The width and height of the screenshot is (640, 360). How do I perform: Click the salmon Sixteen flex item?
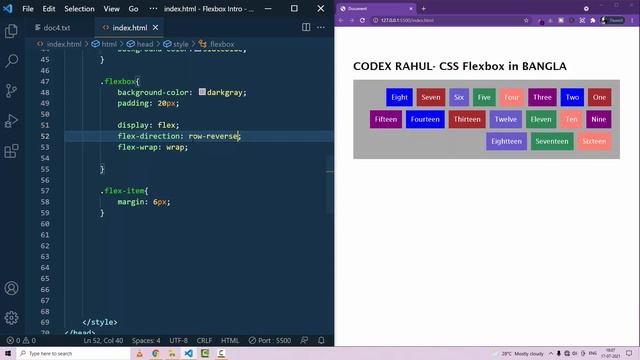[594, 141]
